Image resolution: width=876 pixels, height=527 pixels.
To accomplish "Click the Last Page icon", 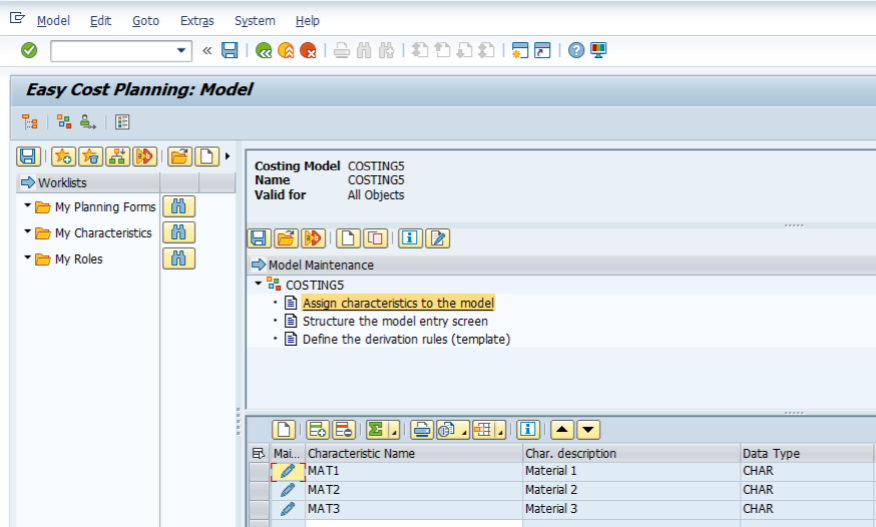I will pos(487,50).
